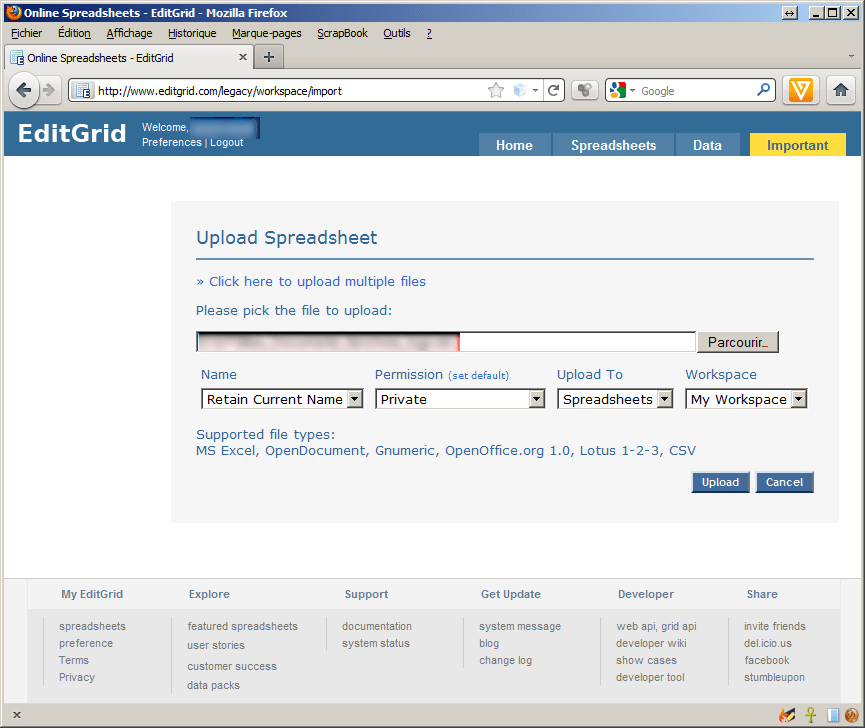Screen dimensions: 865x728
Task: Click the magnifier search icon in Google box
Action: (x=763, y=90)
